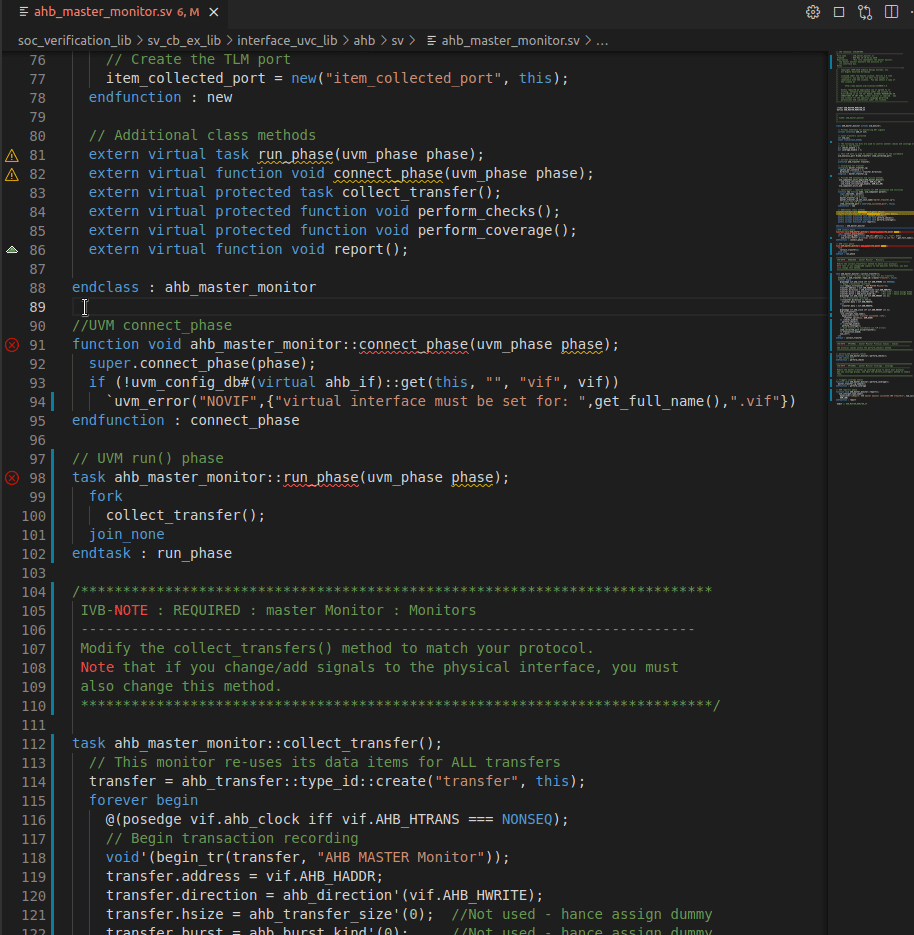Click the square layout icon beside the gear
This screenshot has width=914, height=935.
coord(839,11)
